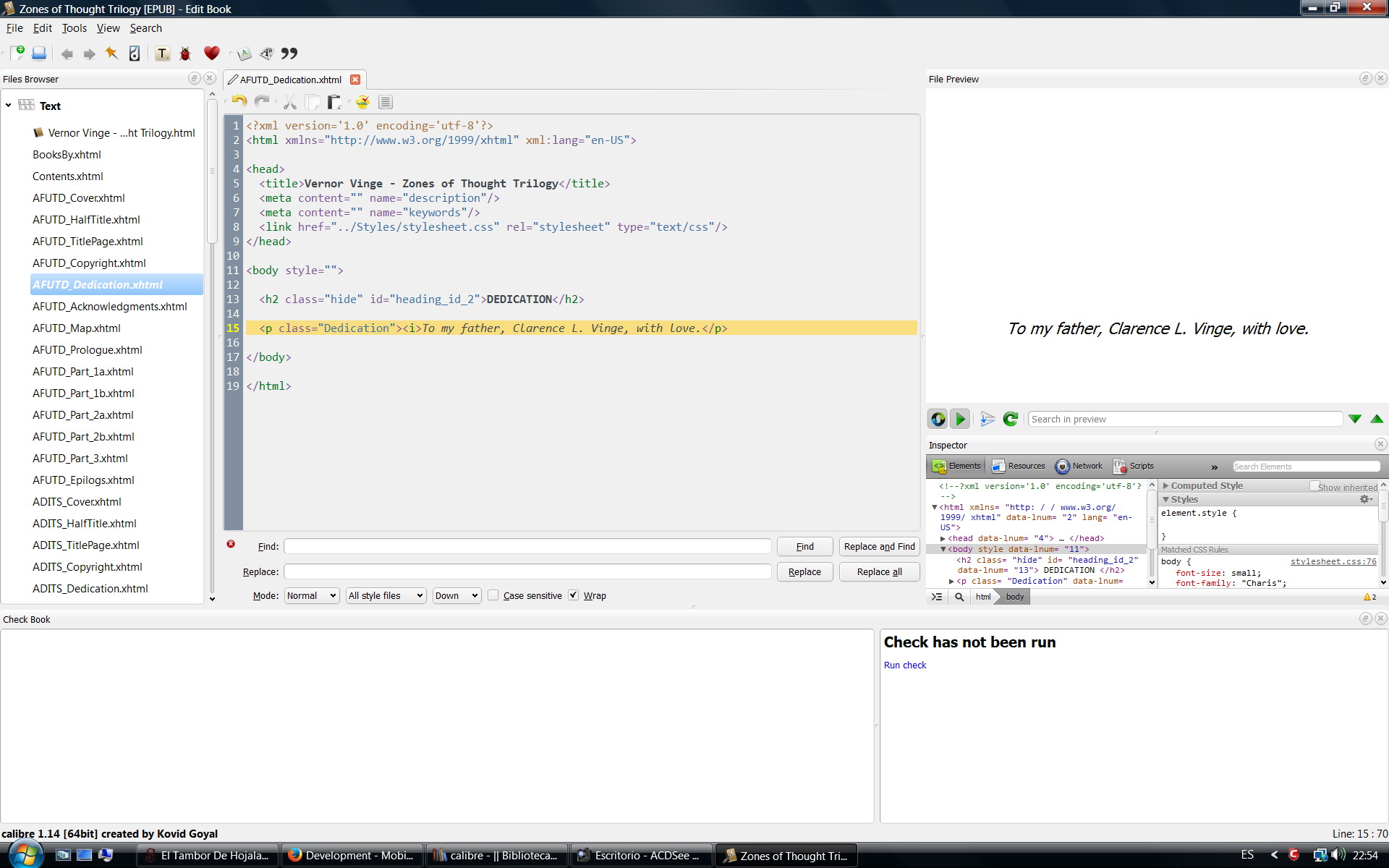This screenshot has height=868, width=1389.
Task: Click the Find text input field
Action: tap(527, 546)
